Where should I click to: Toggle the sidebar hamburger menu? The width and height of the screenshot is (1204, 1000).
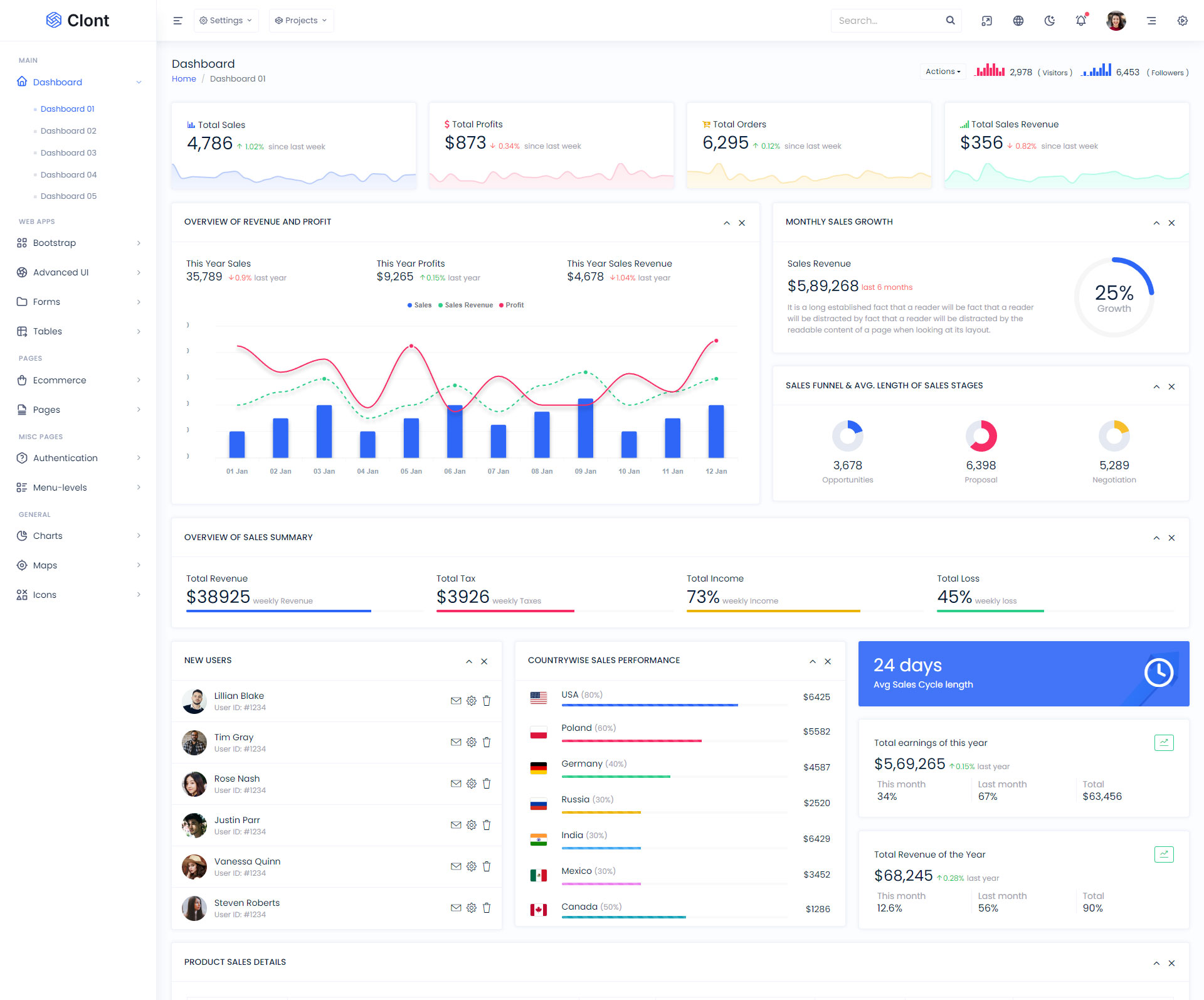click(x=177, y=21)
